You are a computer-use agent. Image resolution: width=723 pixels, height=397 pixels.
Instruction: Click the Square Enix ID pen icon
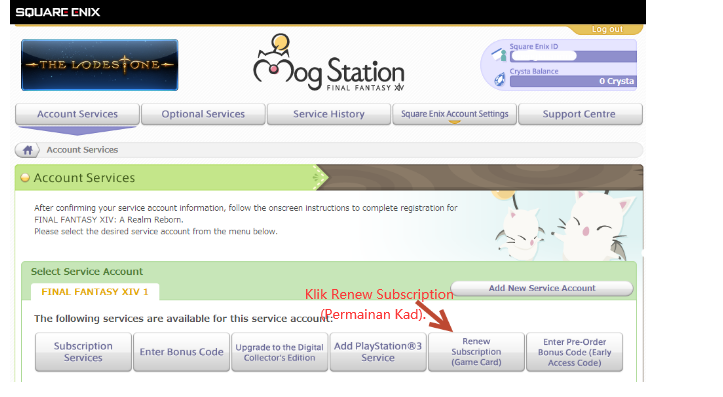pos(499,54)
